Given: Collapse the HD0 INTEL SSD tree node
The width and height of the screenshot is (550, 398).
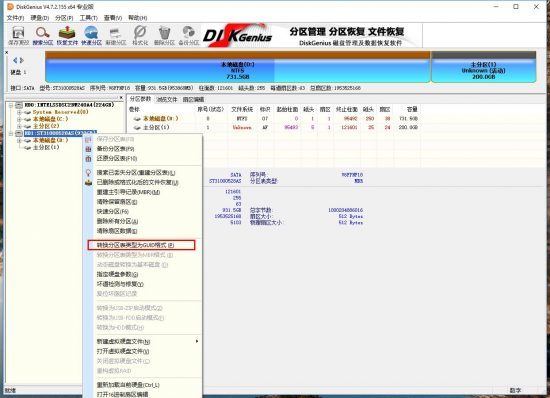Looking at the screenshot, I should (x=11, y=105).
